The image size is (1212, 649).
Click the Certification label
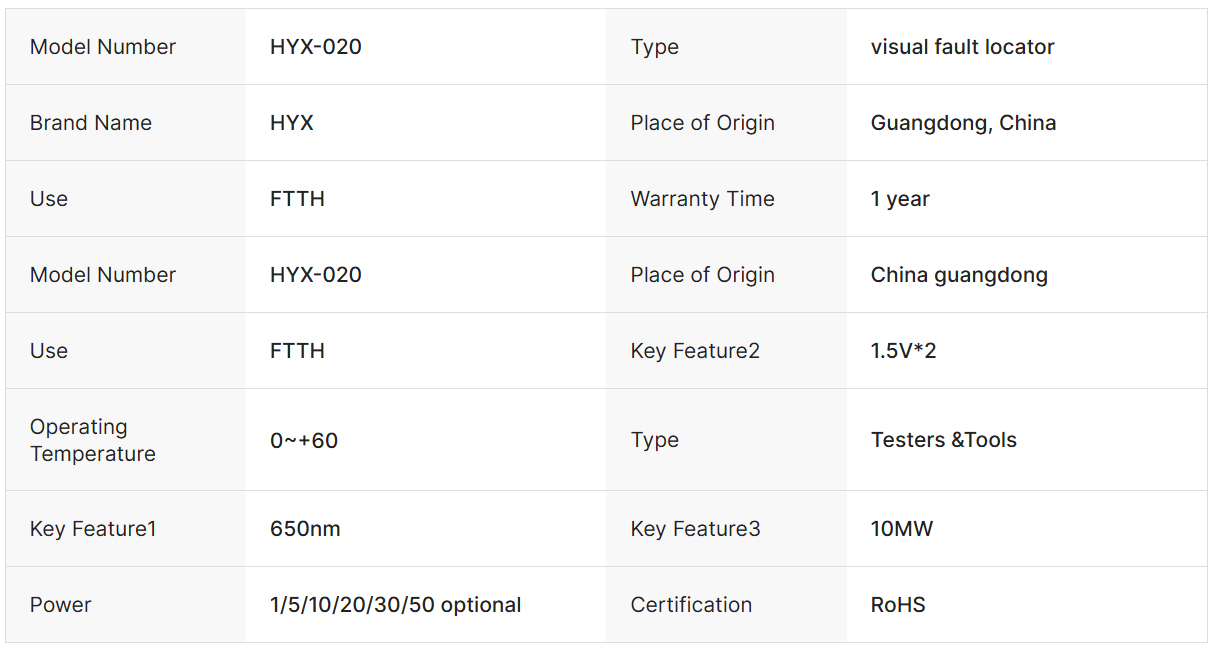point(691,605)
